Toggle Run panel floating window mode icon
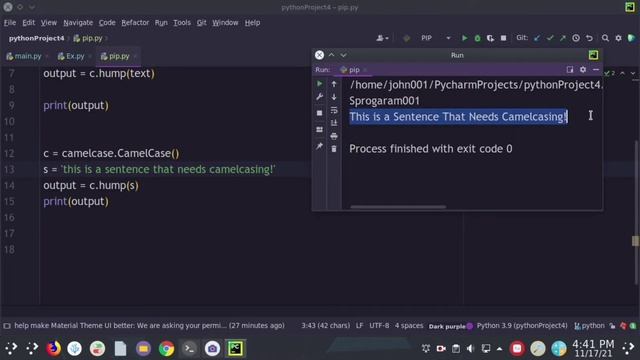Image resolution: width=640 pixels, height=360 pixels. click(570, 70)
